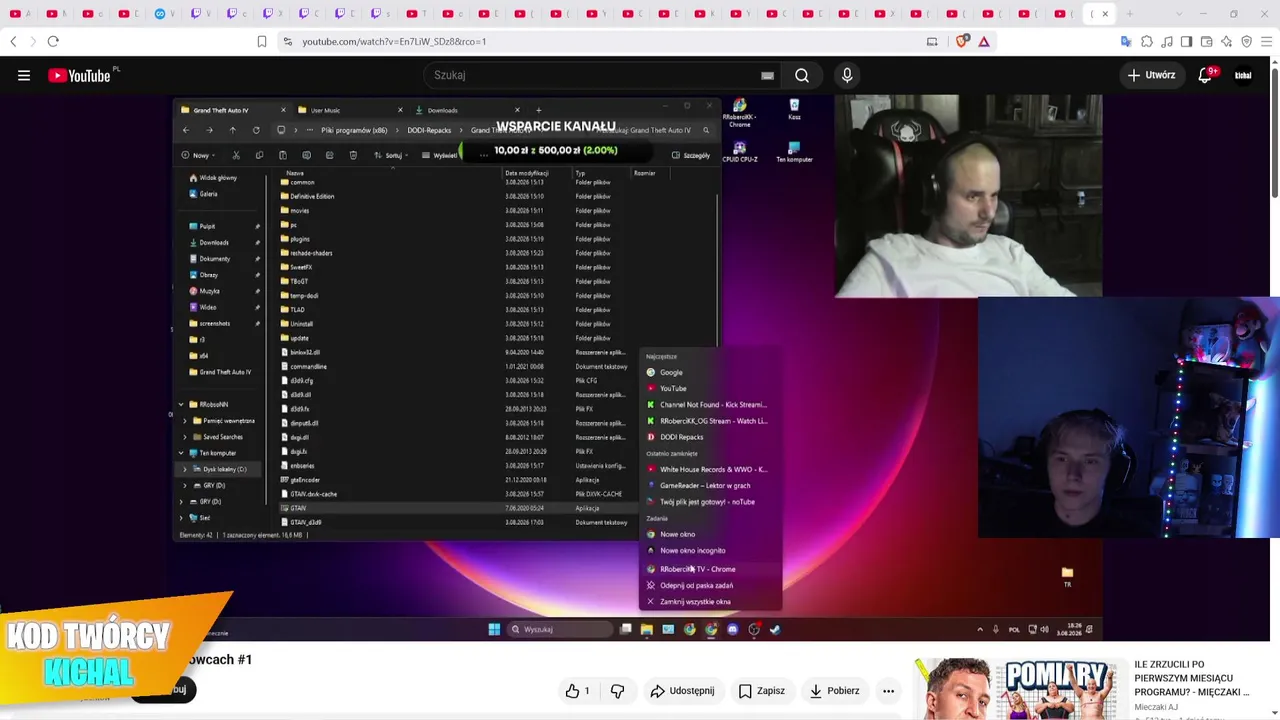The image size is (1280, 720).
Task: Open the three-dot more actions menu below the video
Action: click(x=888, y=690)
